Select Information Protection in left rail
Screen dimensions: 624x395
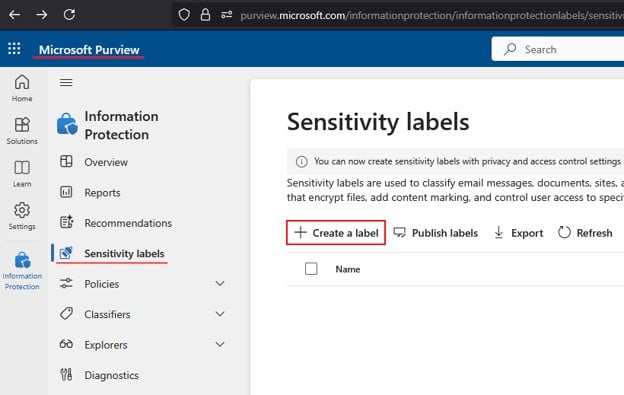tap(22, 271)
